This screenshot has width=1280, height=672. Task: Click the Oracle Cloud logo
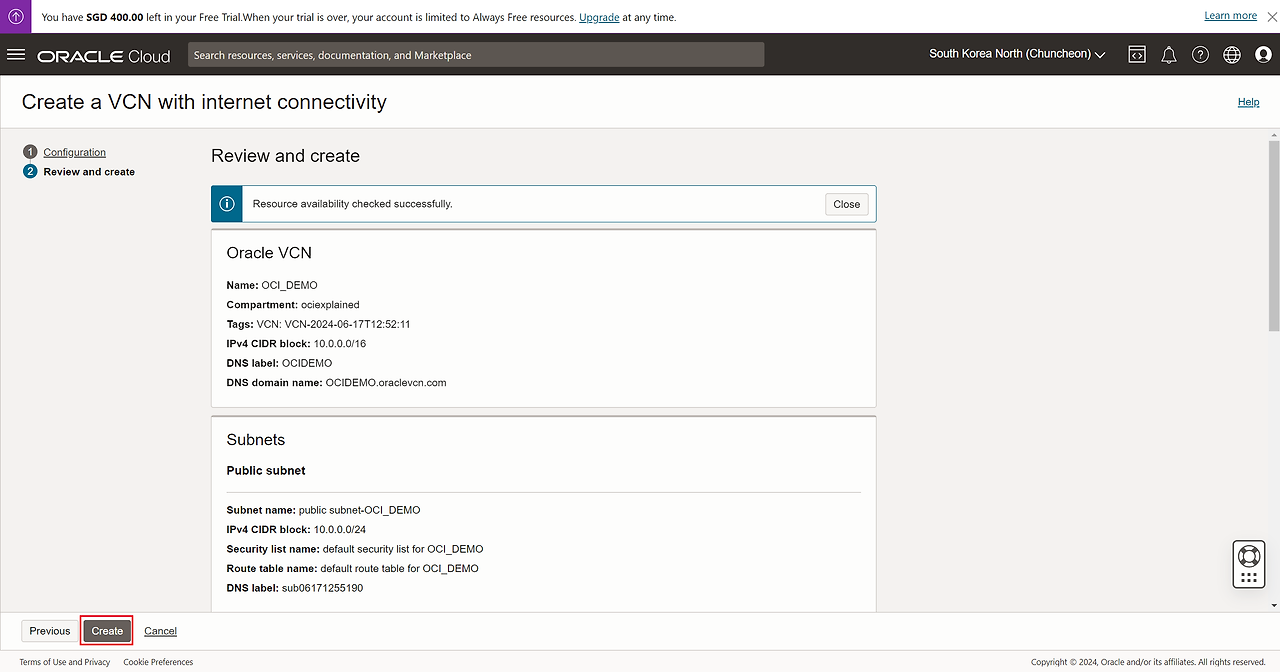104,56
